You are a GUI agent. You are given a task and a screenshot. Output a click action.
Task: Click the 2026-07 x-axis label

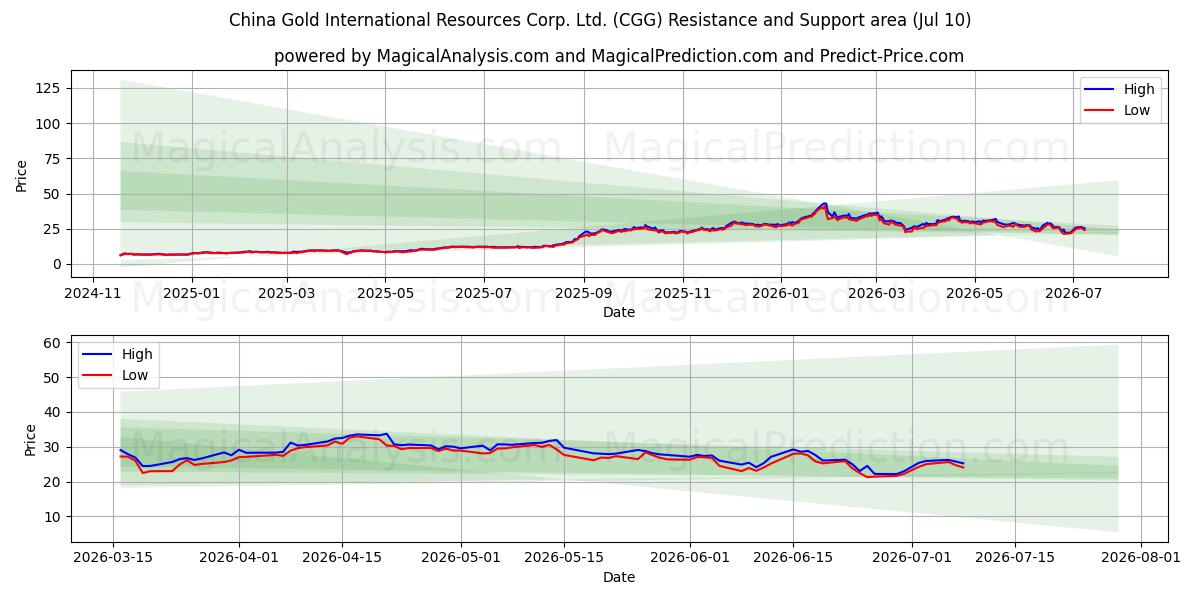pos(1073,293)
